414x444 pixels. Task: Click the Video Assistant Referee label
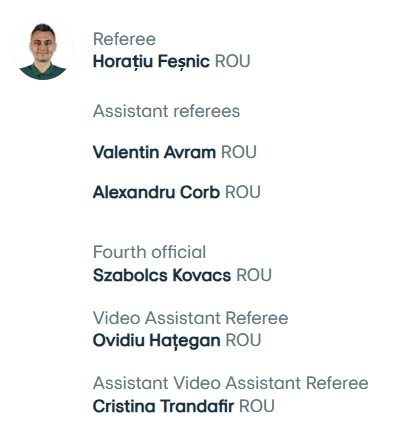point(191,318)
